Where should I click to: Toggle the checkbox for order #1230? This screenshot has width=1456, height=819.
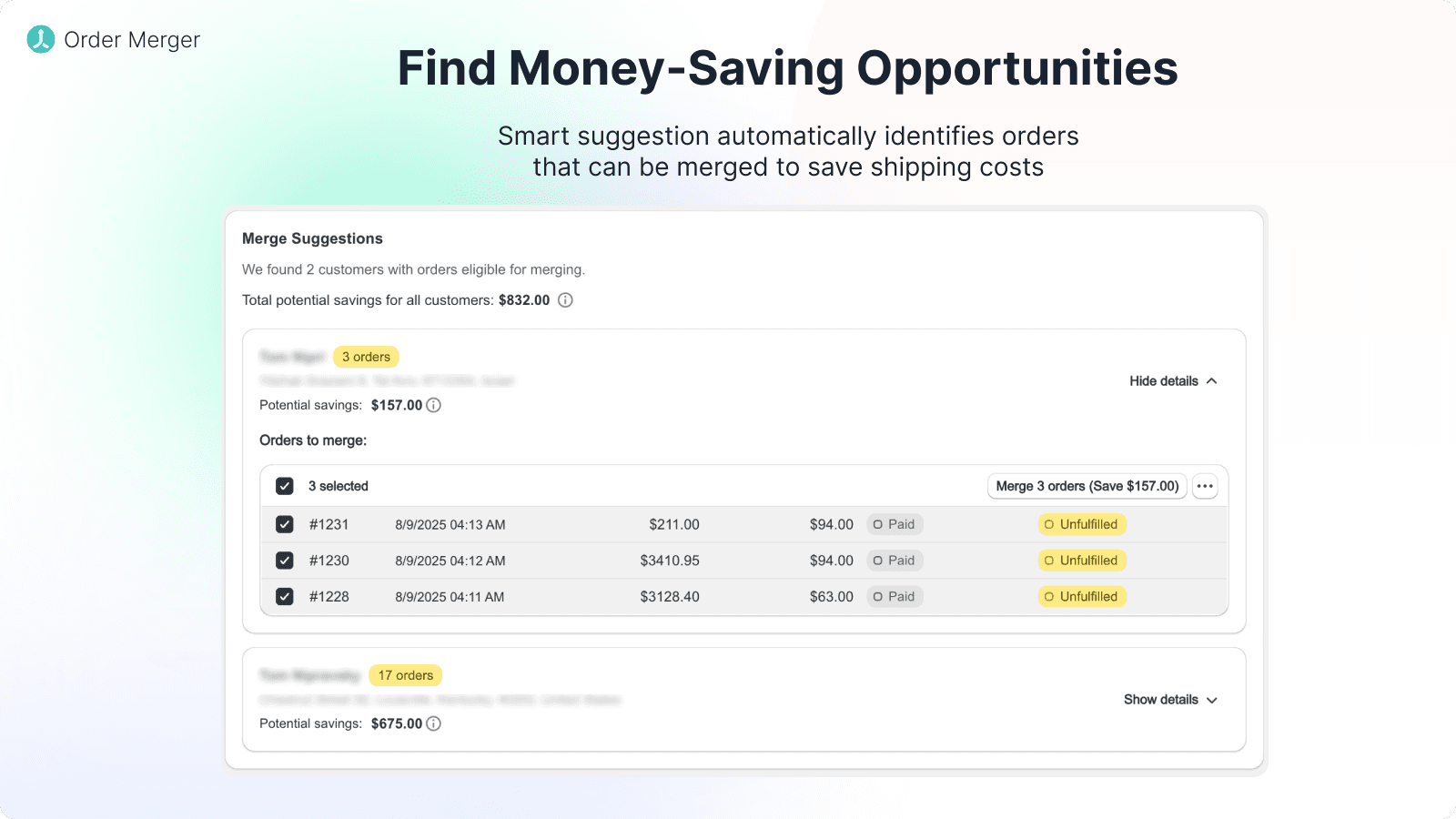tap(284, 561)
